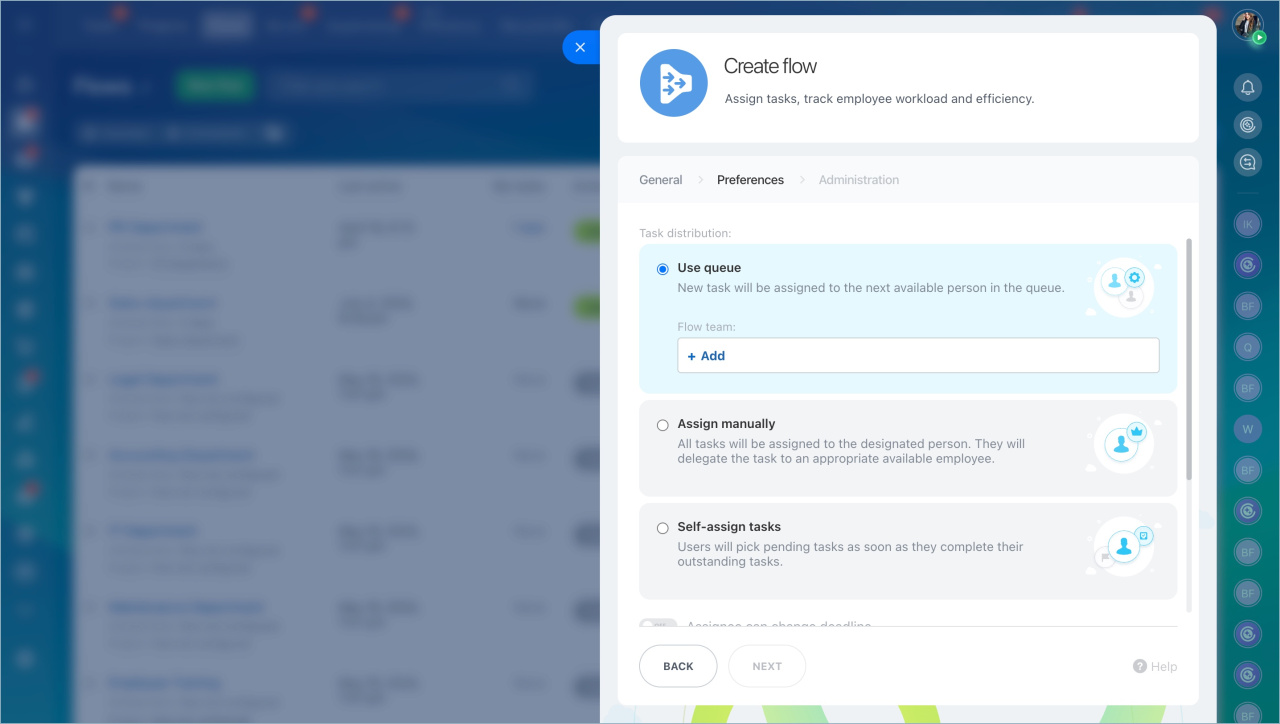Open notifications bell in right sidebar
Screen dimensions: 1280x724
tap(1247, 88)
